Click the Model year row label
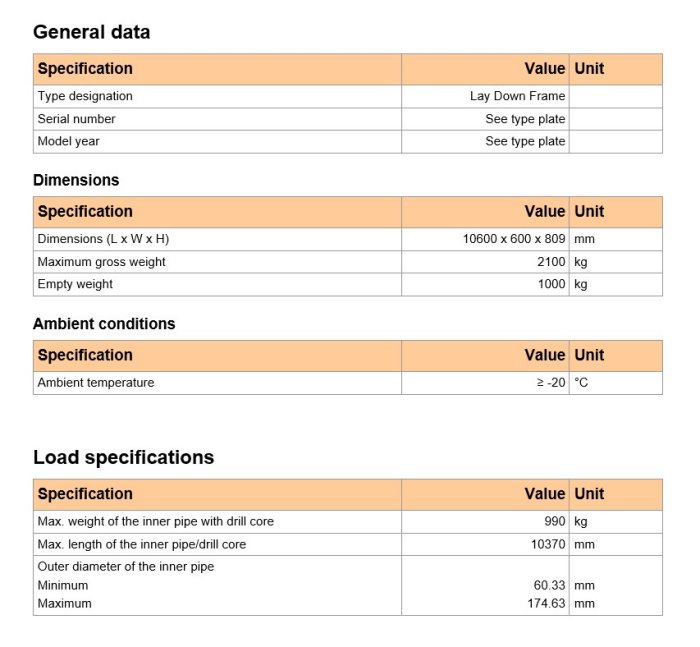The image size is (700, 647). point(68,141)
